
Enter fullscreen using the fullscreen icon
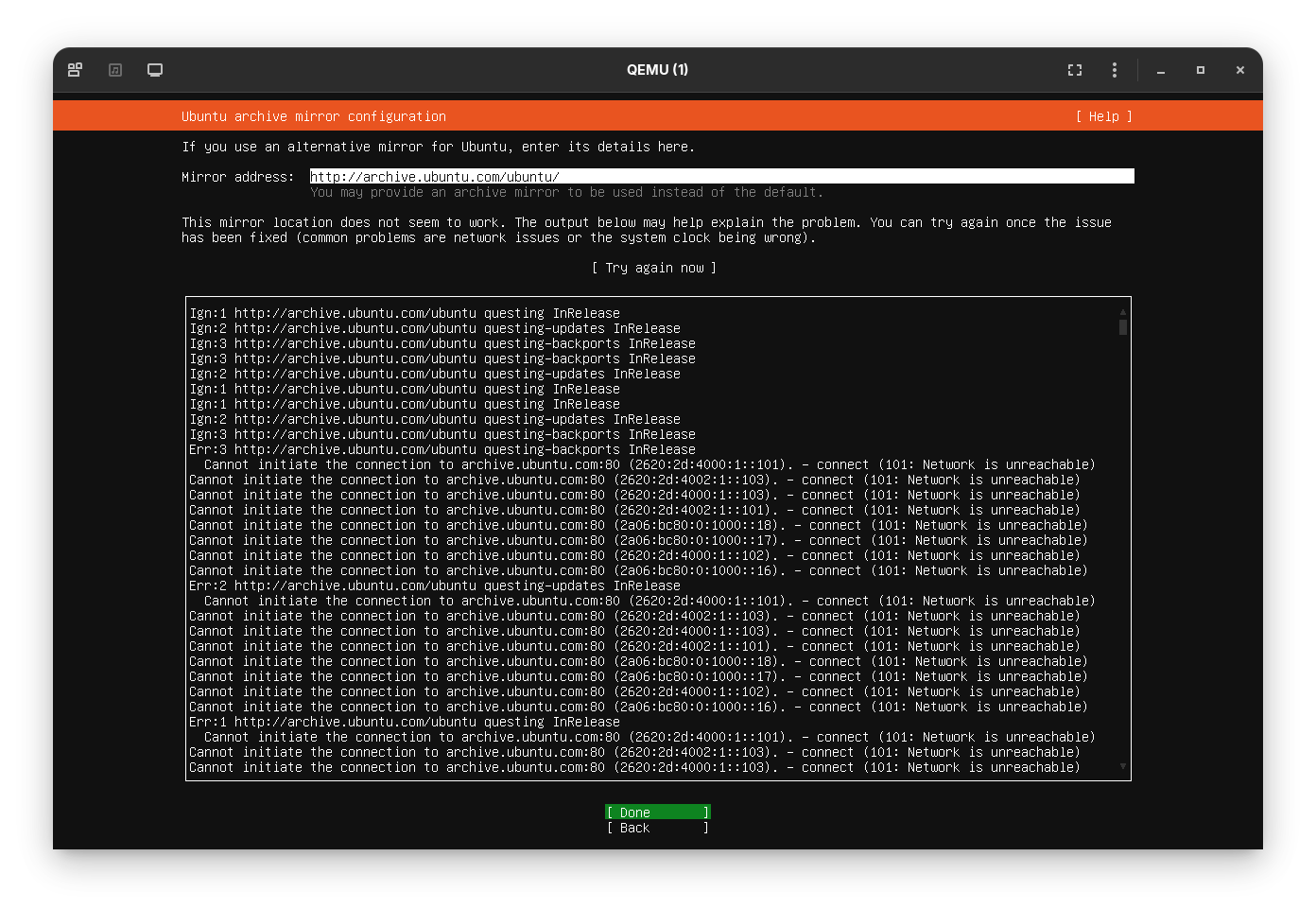click(x=1074, y=70)
